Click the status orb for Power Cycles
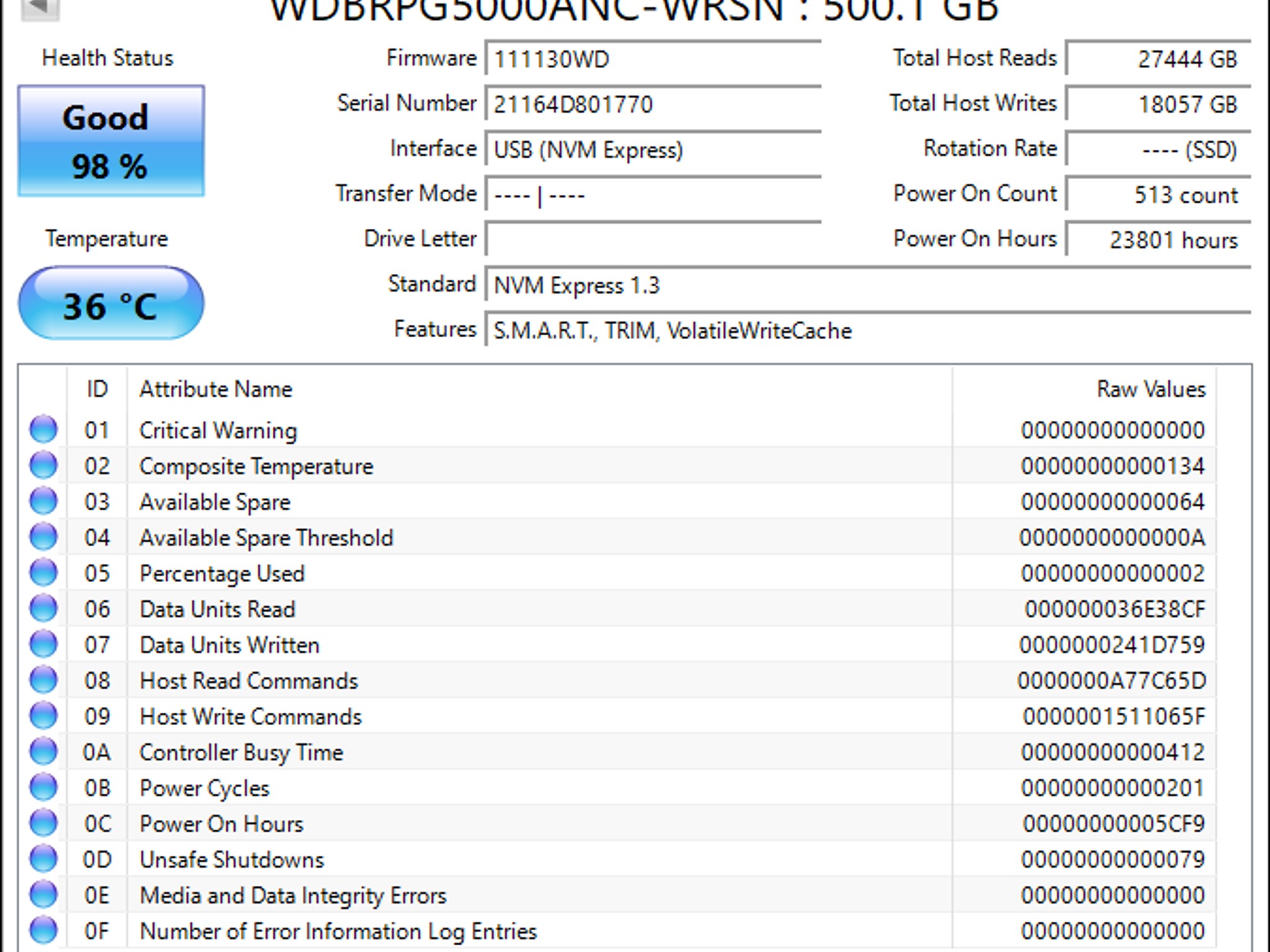 (43, 787)
